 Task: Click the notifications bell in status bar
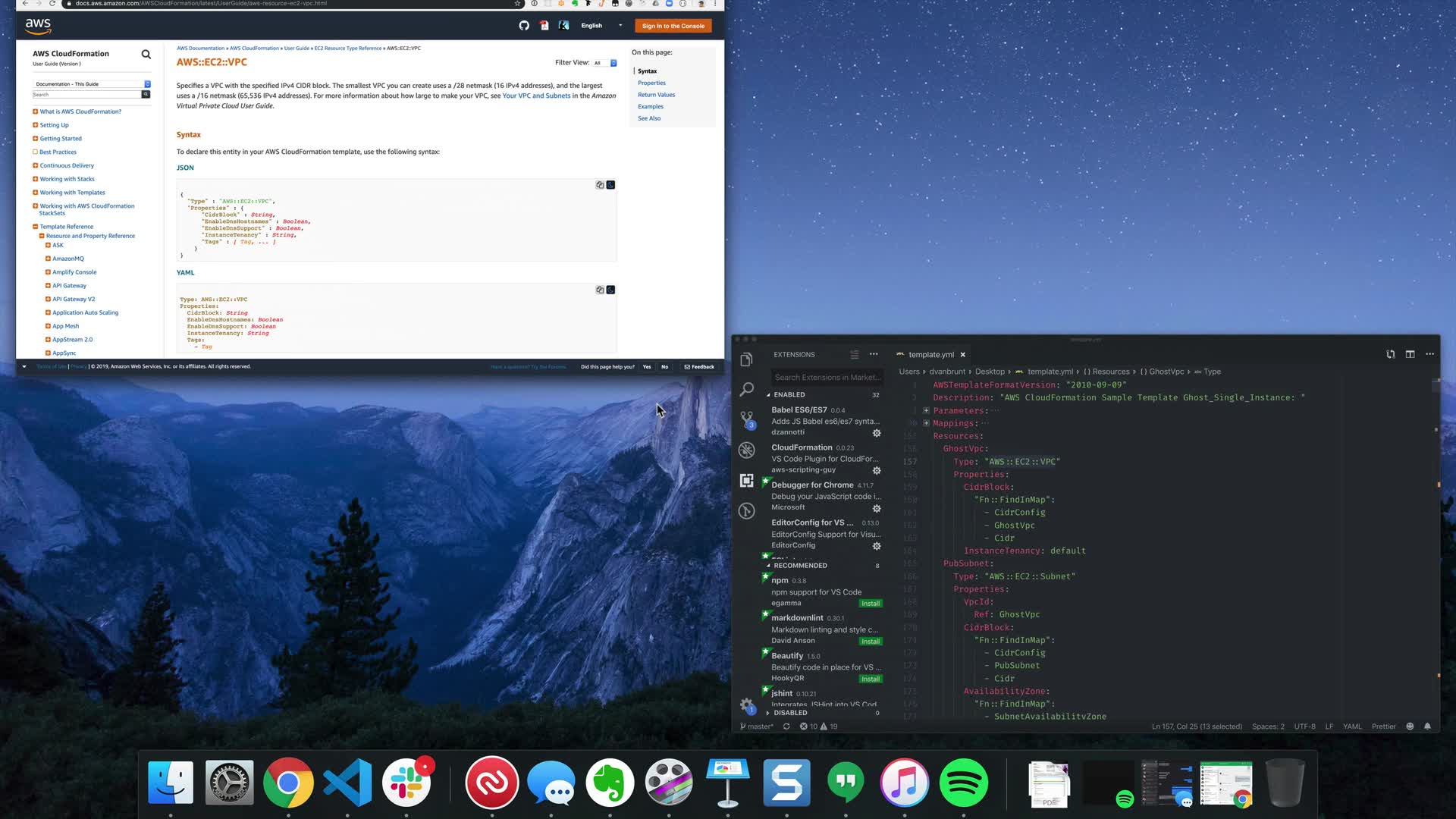1427,726
